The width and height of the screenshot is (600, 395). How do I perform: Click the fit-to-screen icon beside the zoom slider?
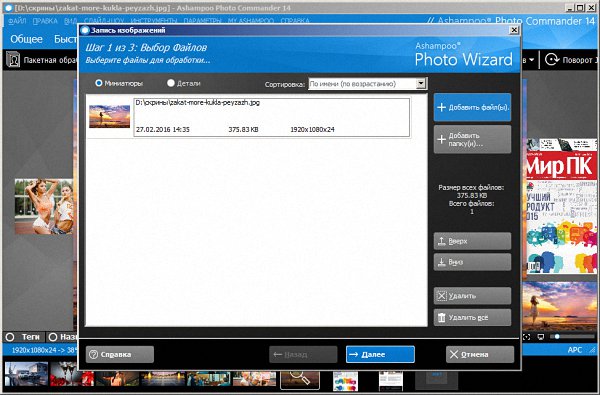pyautogui.click(x=527, y=337)
